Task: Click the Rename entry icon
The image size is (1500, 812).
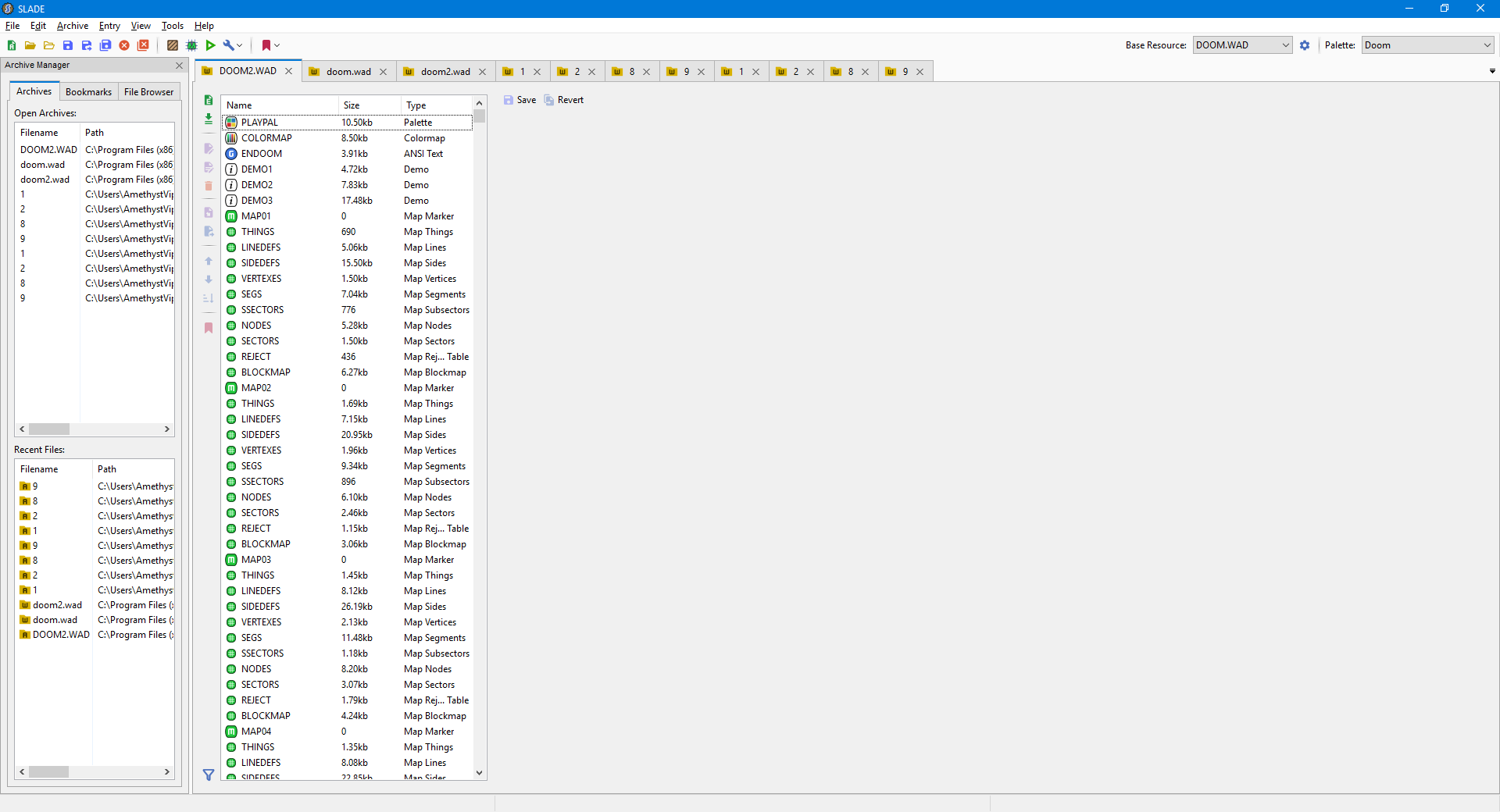Action: [209, 148]
